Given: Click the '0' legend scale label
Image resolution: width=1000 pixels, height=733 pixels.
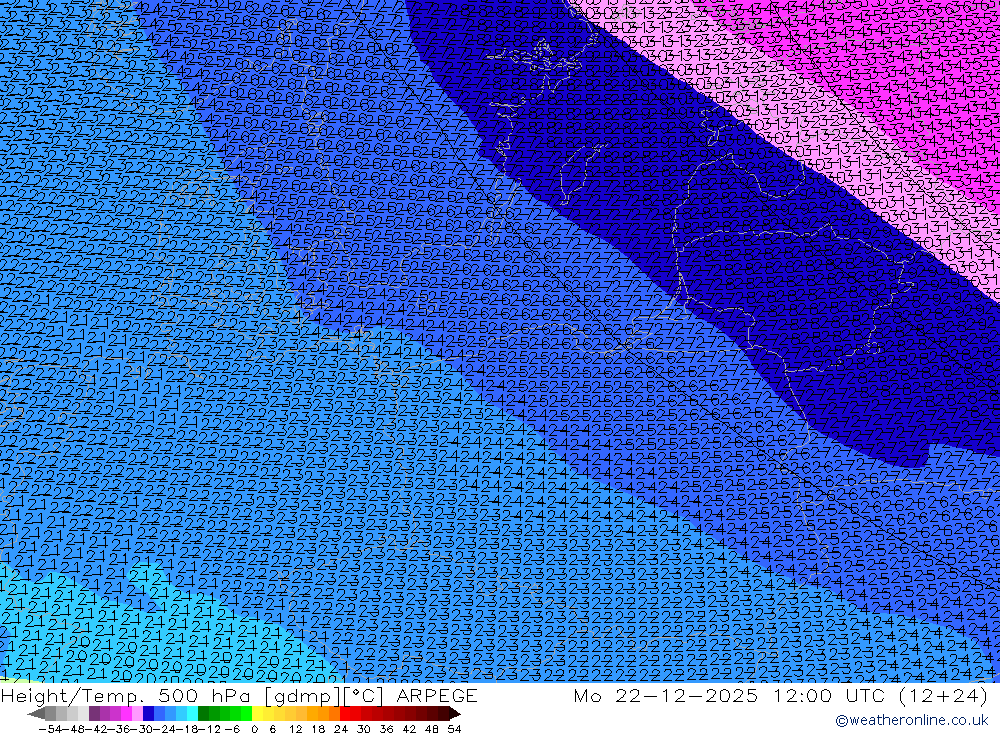Looking at the screenshot, I should [254, 729].
